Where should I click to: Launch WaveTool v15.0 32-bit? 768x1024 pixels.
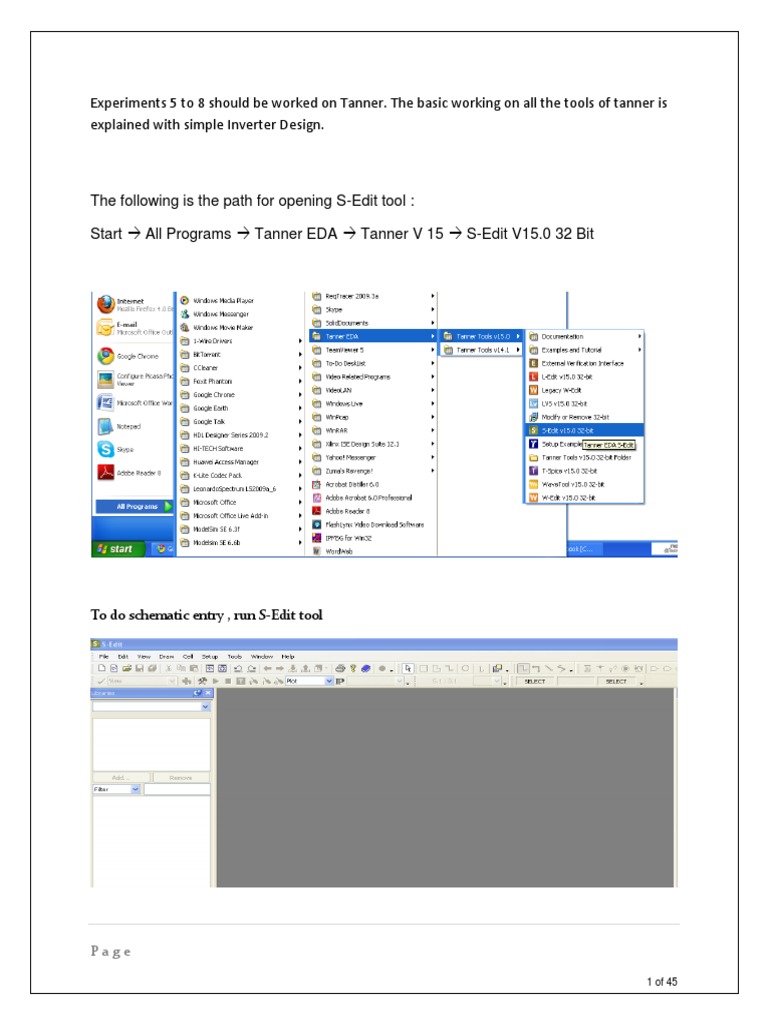tap(584, 484)
